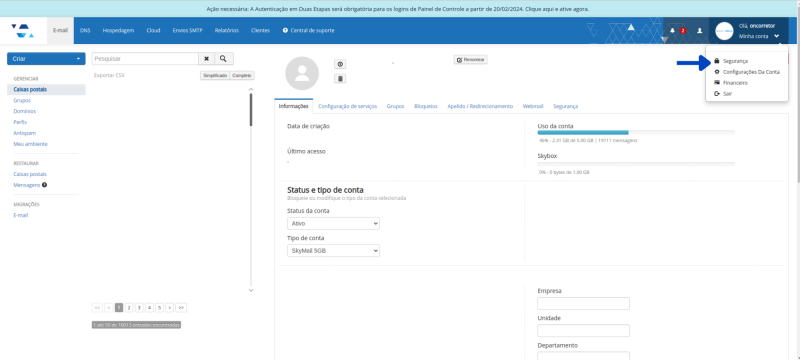
Task: Open Meu ambiente in left sidebar
Action: (30, 144)
